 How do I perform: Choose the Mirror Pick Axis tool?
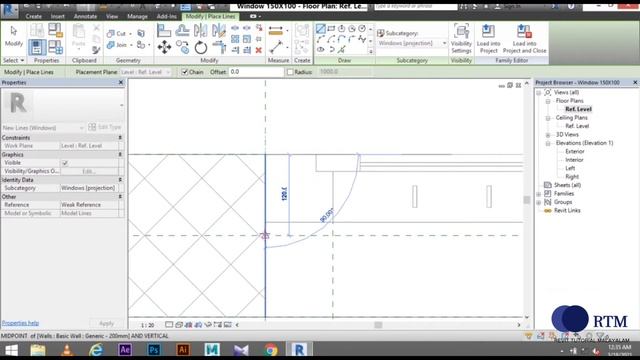[200, 30]
